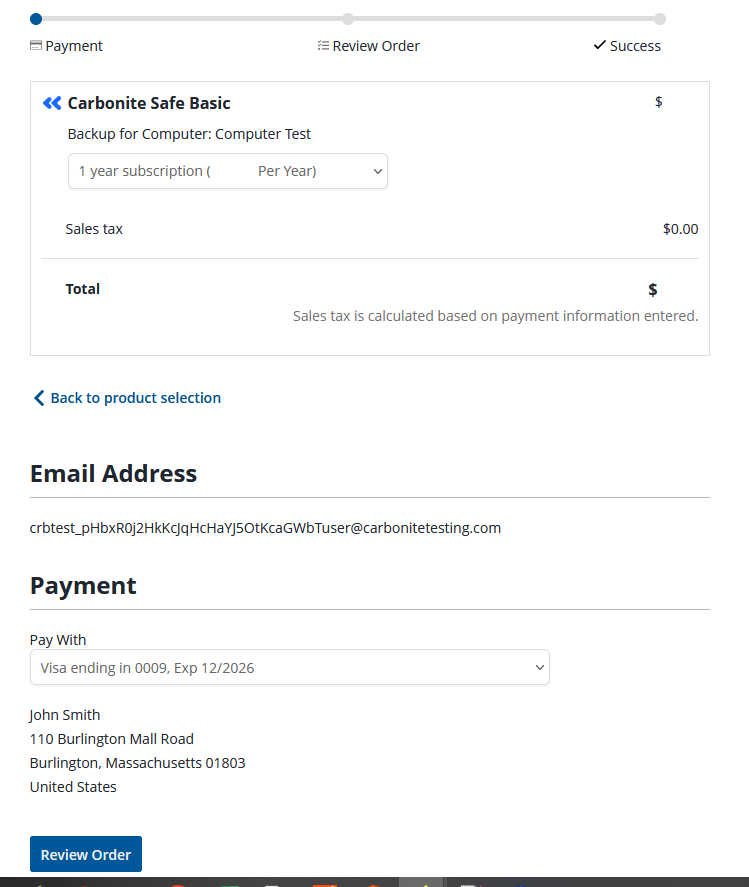Click progress bar between Payment and Review Order
Screen dimensions: 749x887
192,18
